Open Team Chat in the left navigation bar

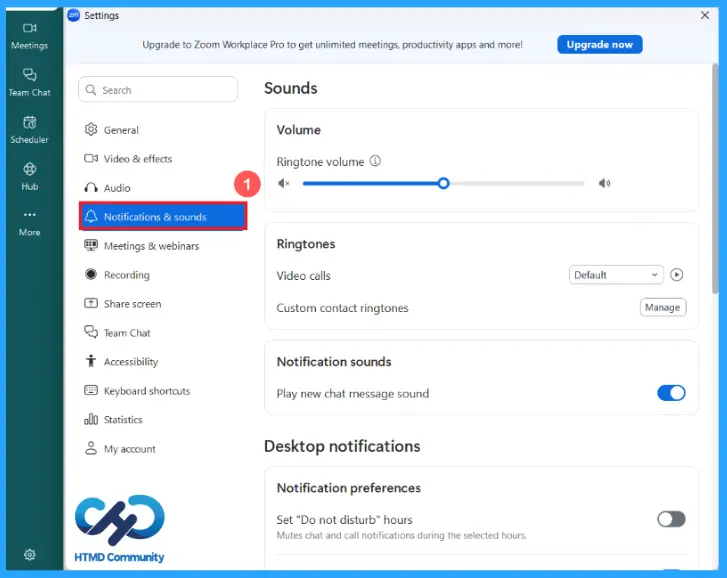(29, 83)
